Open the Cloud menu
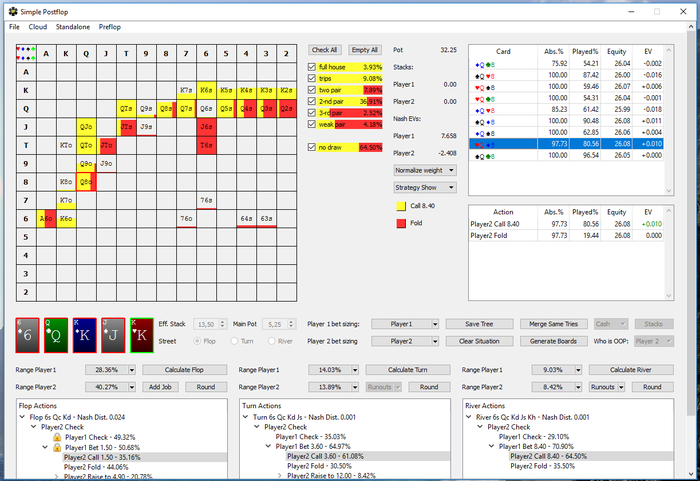700x481 pixels. click(x=38, y=27)
